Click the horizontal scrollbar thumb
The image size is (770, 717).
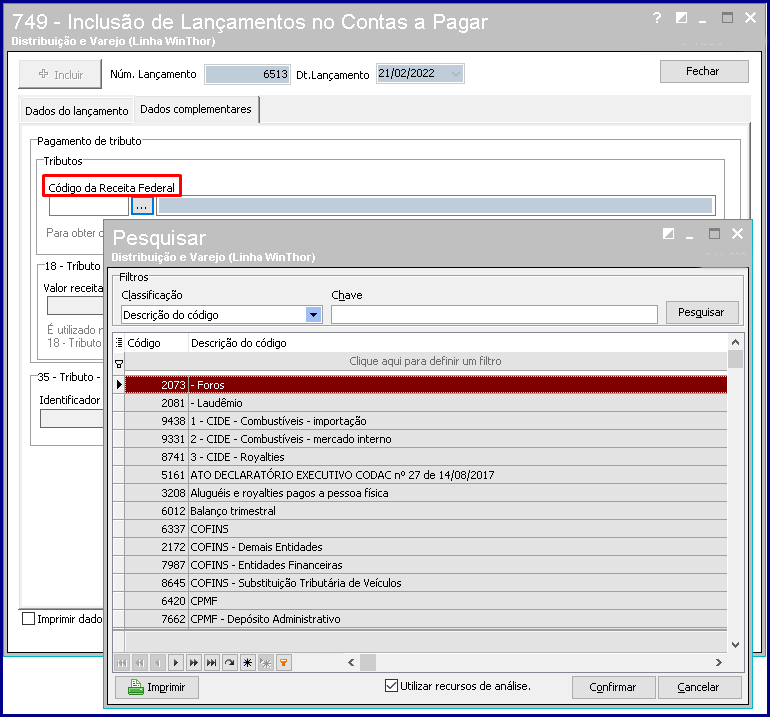tap(368, 662)
